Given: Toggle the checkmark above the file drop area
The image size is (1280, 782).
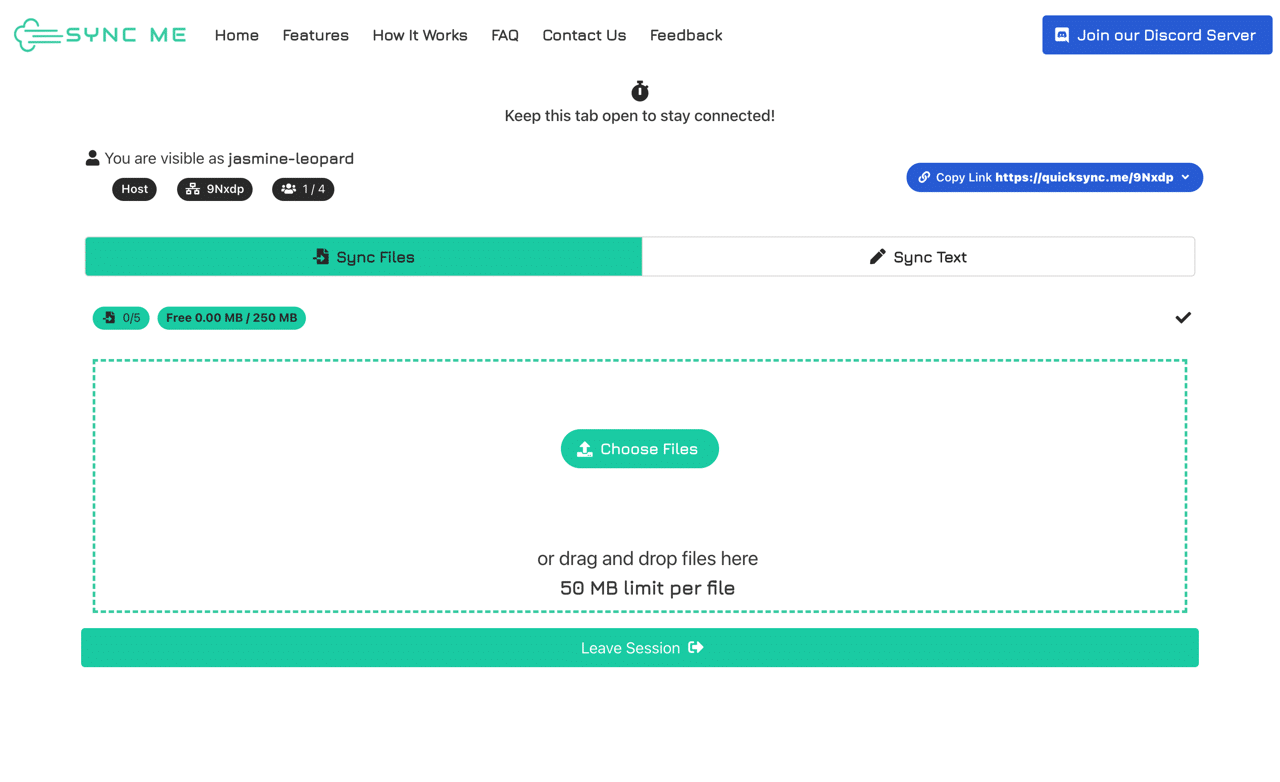Looking at the screenshot, I should [x=1183, y=317].
